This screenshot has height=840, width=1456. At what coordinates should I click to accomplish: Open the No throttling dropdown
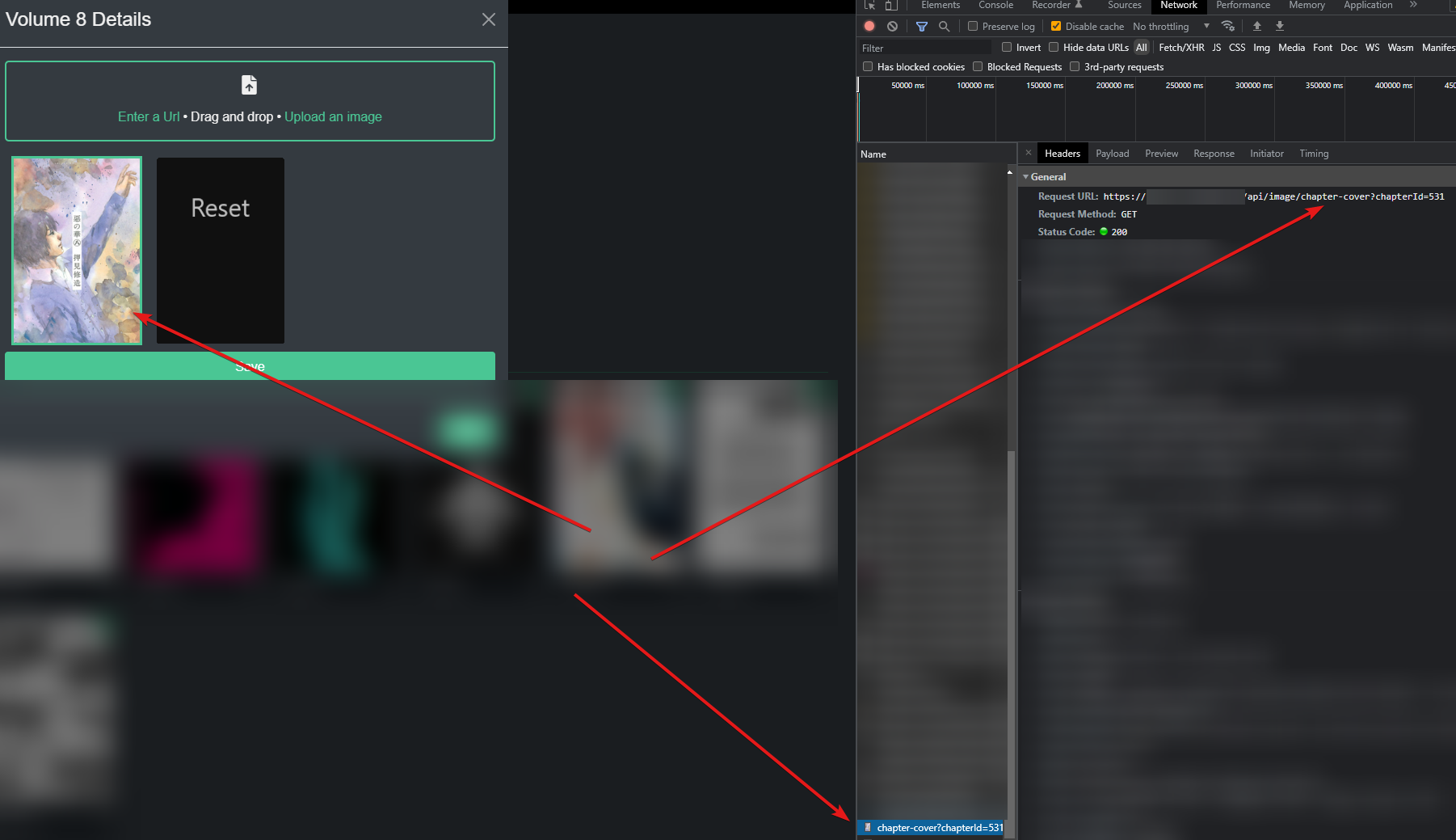1171,27
